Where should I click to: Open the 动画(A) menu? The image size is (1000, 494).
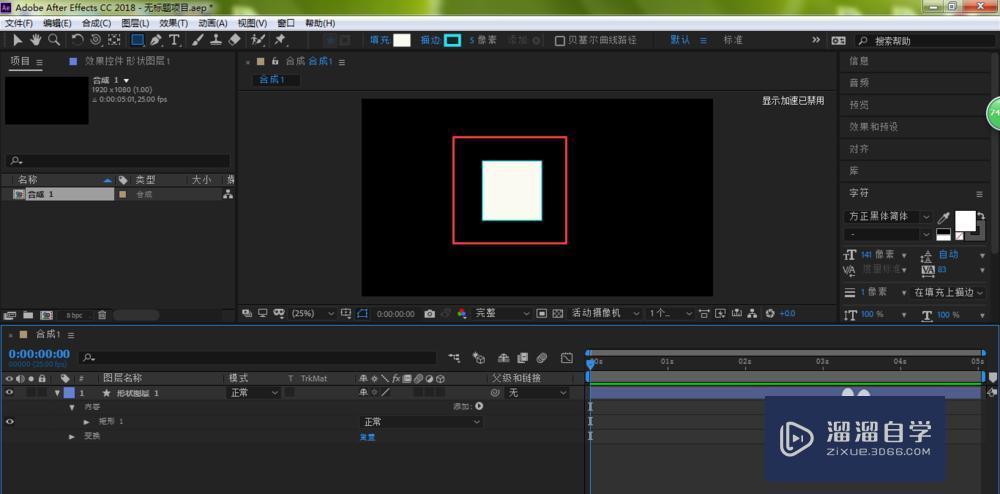coord(213,23)
